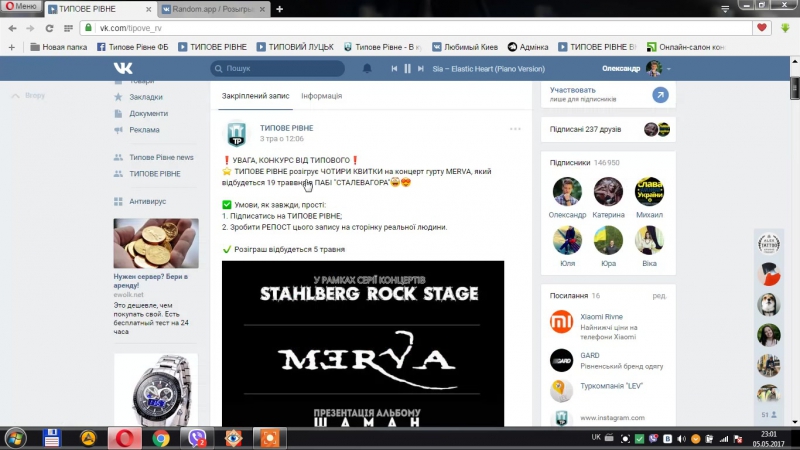Click ред. to edit links
This screenshot has height=450, width=800.
(x=659, y=296)
